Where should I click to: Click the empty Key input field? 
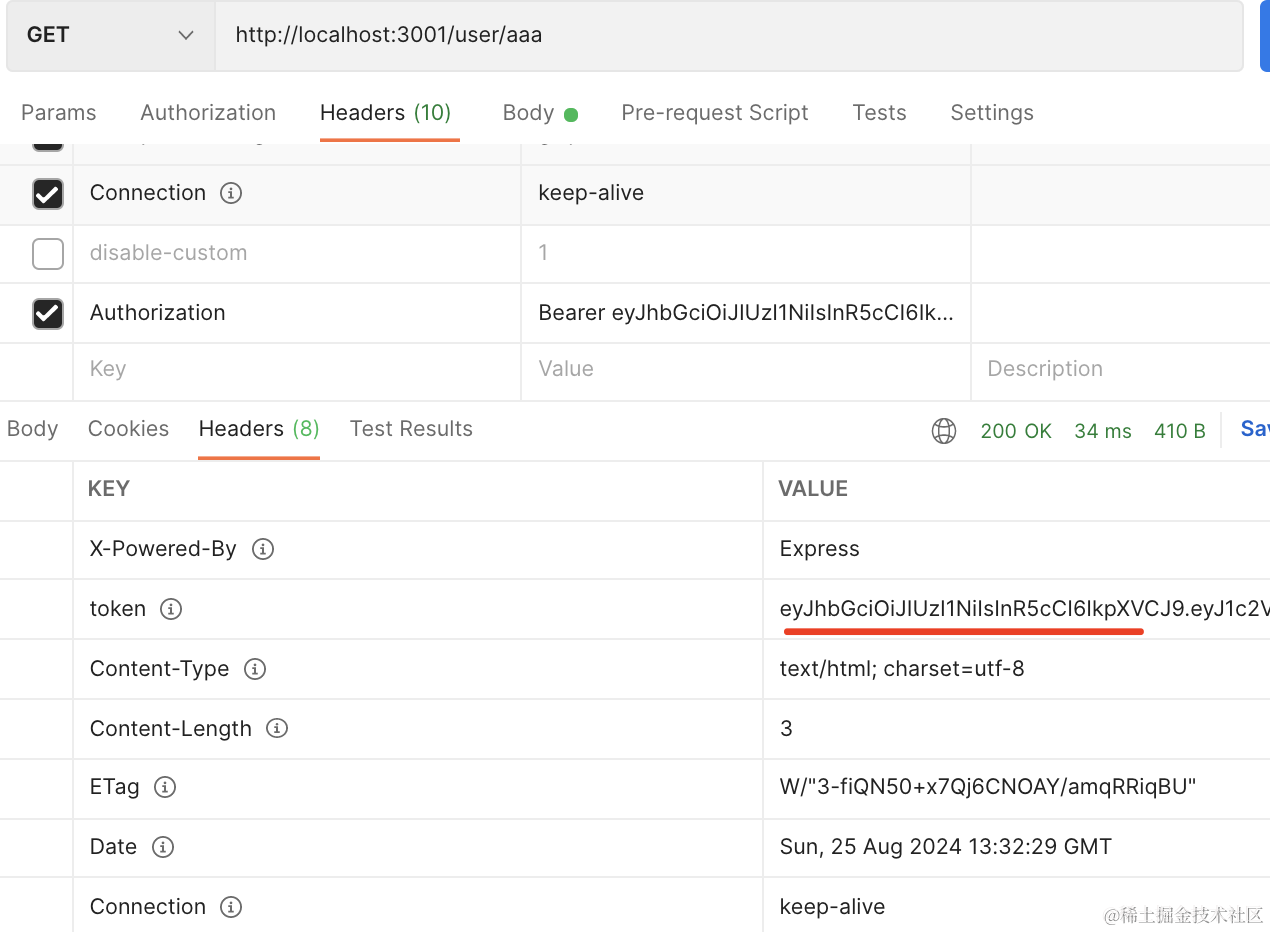tap(296, 369)
